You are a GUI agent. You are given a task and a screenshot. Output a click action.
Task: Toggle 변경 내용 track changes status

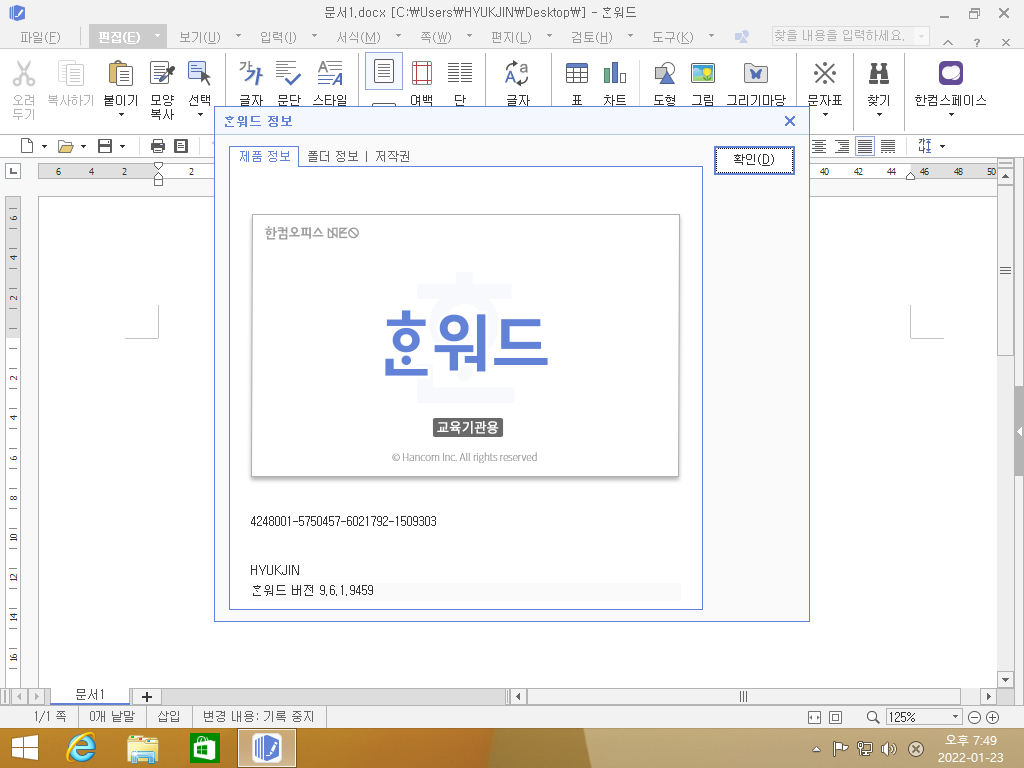(x=259, y=716)
